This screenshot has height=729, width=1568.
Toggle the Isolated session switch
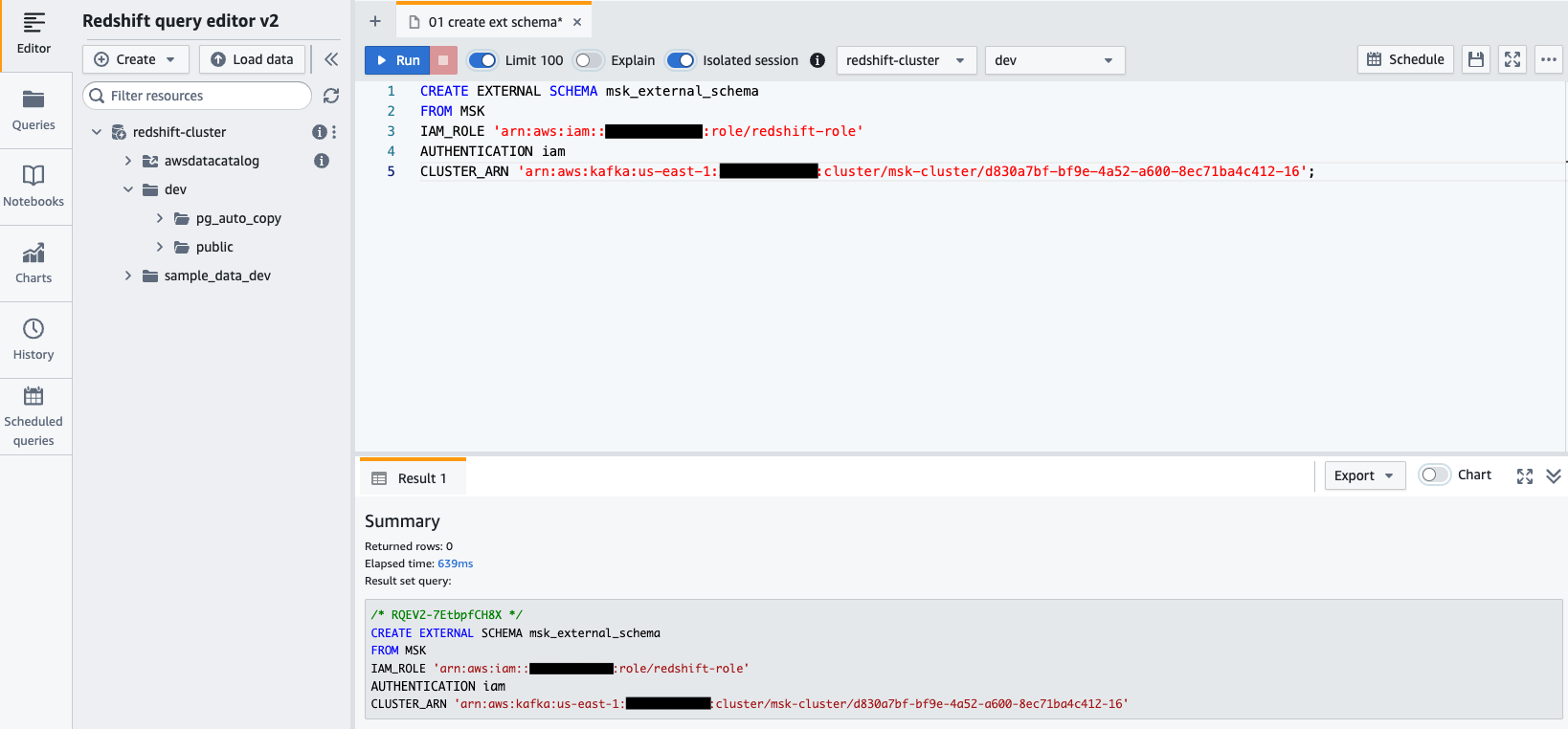point(681,60)
